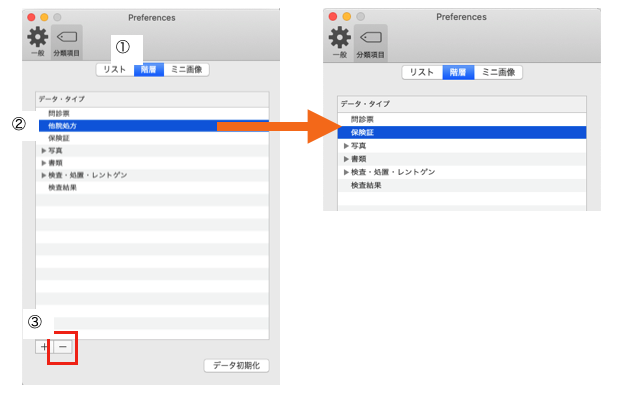Switch to リスト tab in left window
The height and width of the screenshot is (402, 618).
point(115,69)
